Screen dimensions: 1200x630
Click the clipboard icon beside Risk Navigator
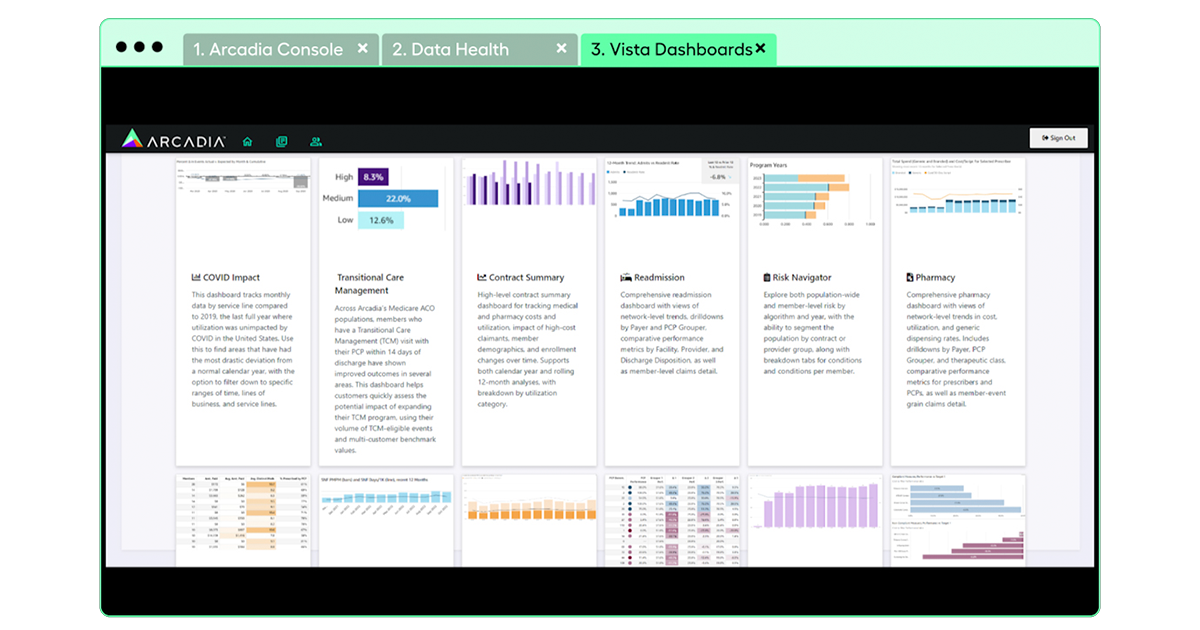pos(767,278)
